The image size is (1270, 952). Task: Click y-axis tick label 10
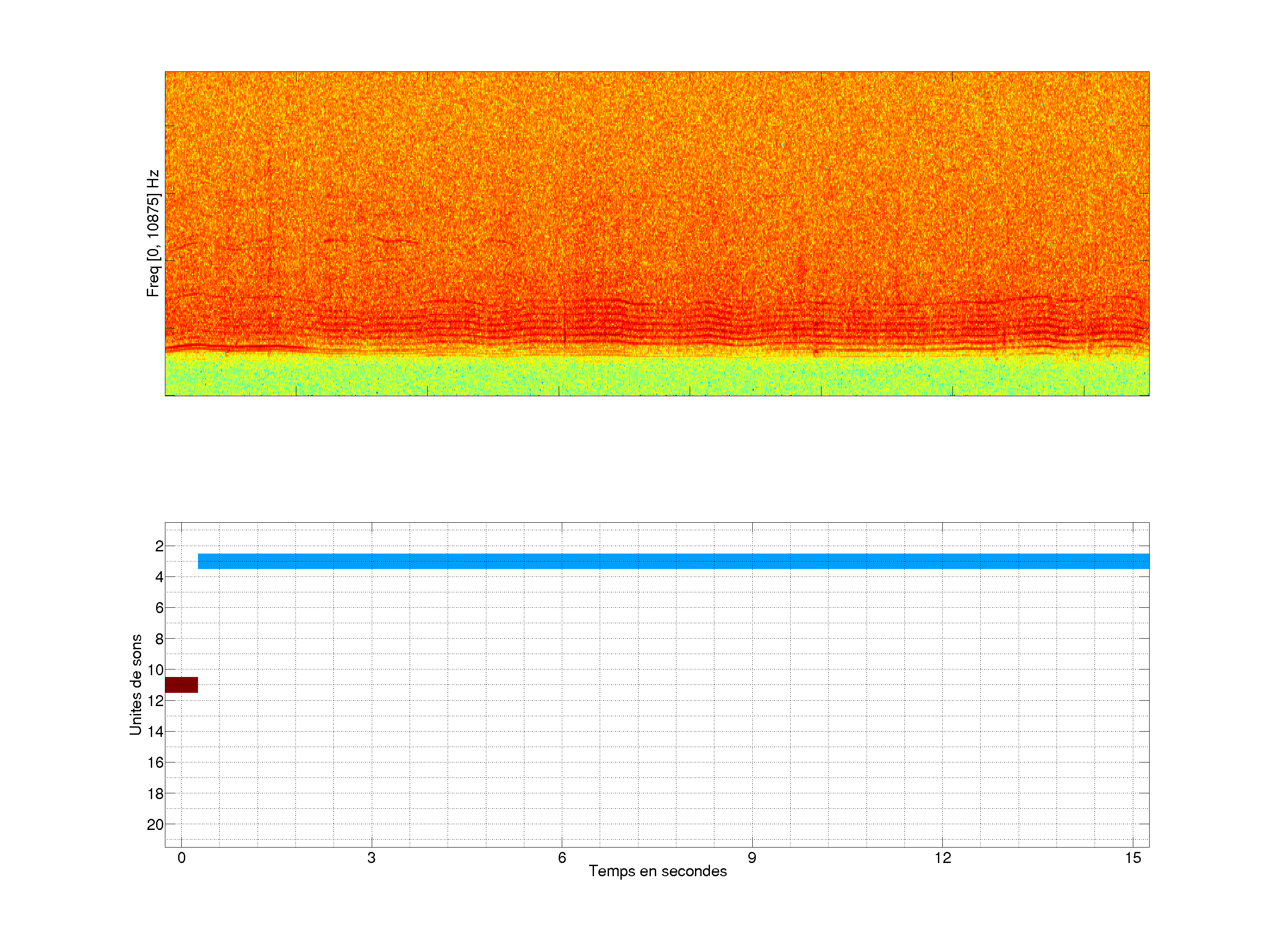point(156,669)
